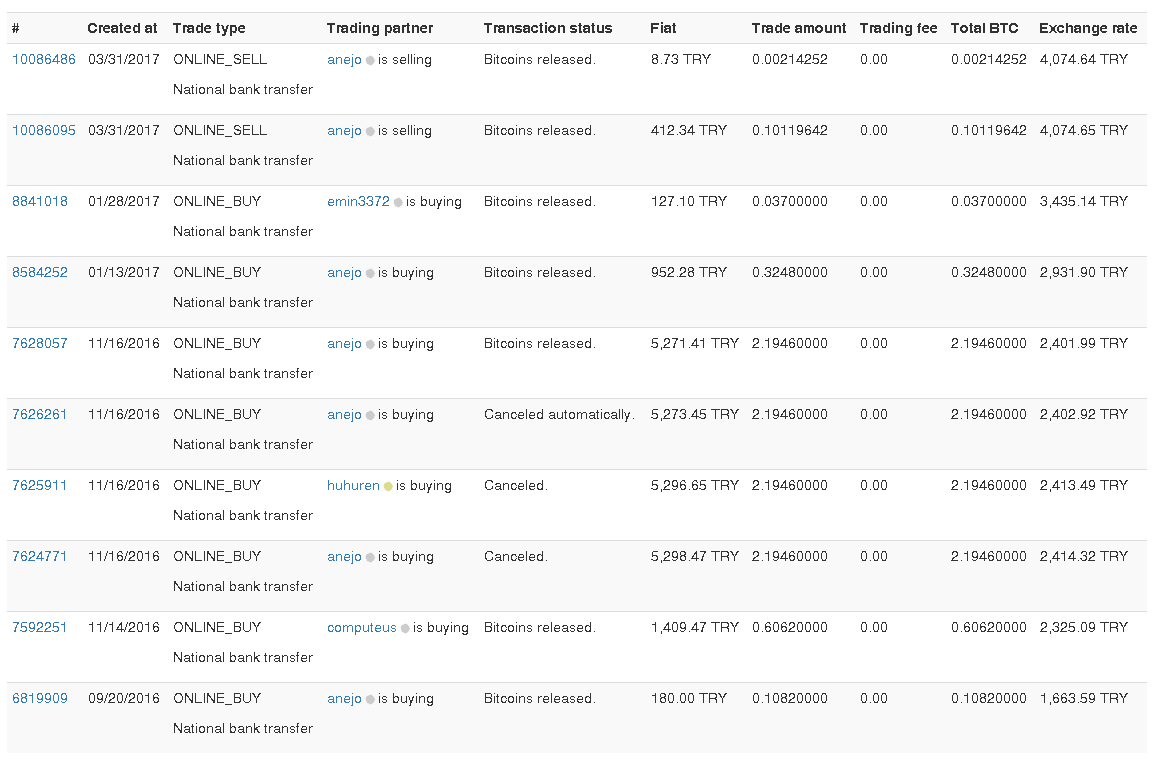Click the Exchange rate column header

[1088, 28]
